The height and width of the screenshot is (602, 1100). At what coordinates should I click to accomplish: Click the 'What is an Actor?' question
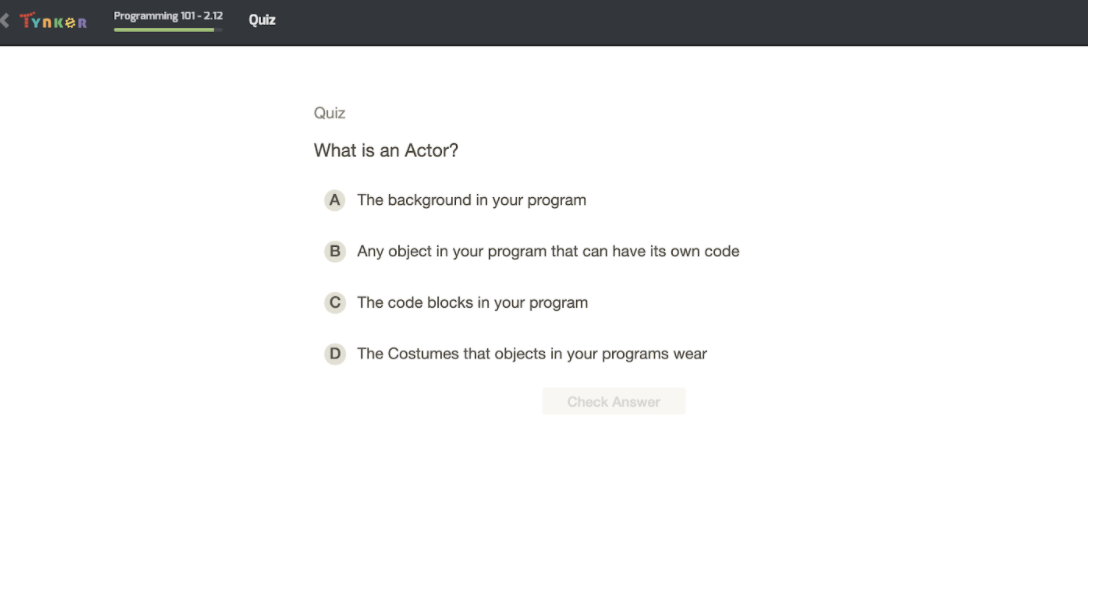(386, 150)
